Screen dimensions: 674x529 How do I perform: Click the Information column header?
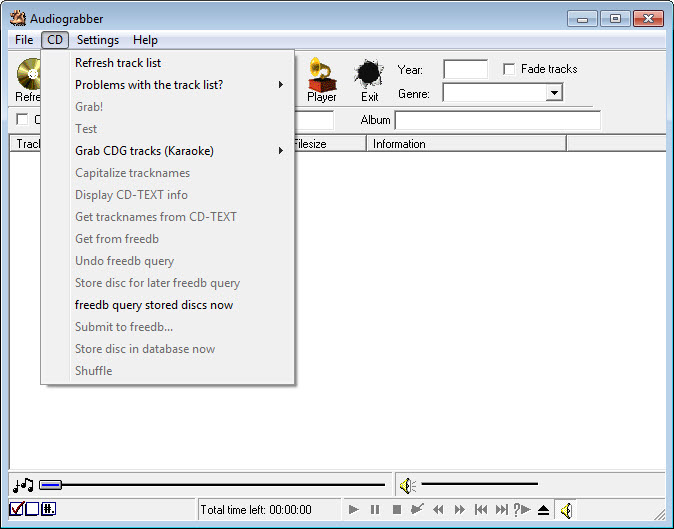(x=466, y=144)
